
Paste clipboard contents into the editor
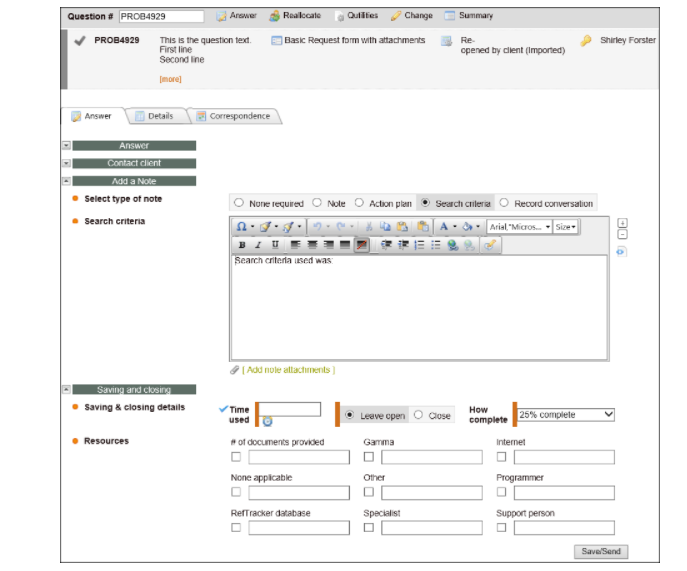click(x=402, y=227)
